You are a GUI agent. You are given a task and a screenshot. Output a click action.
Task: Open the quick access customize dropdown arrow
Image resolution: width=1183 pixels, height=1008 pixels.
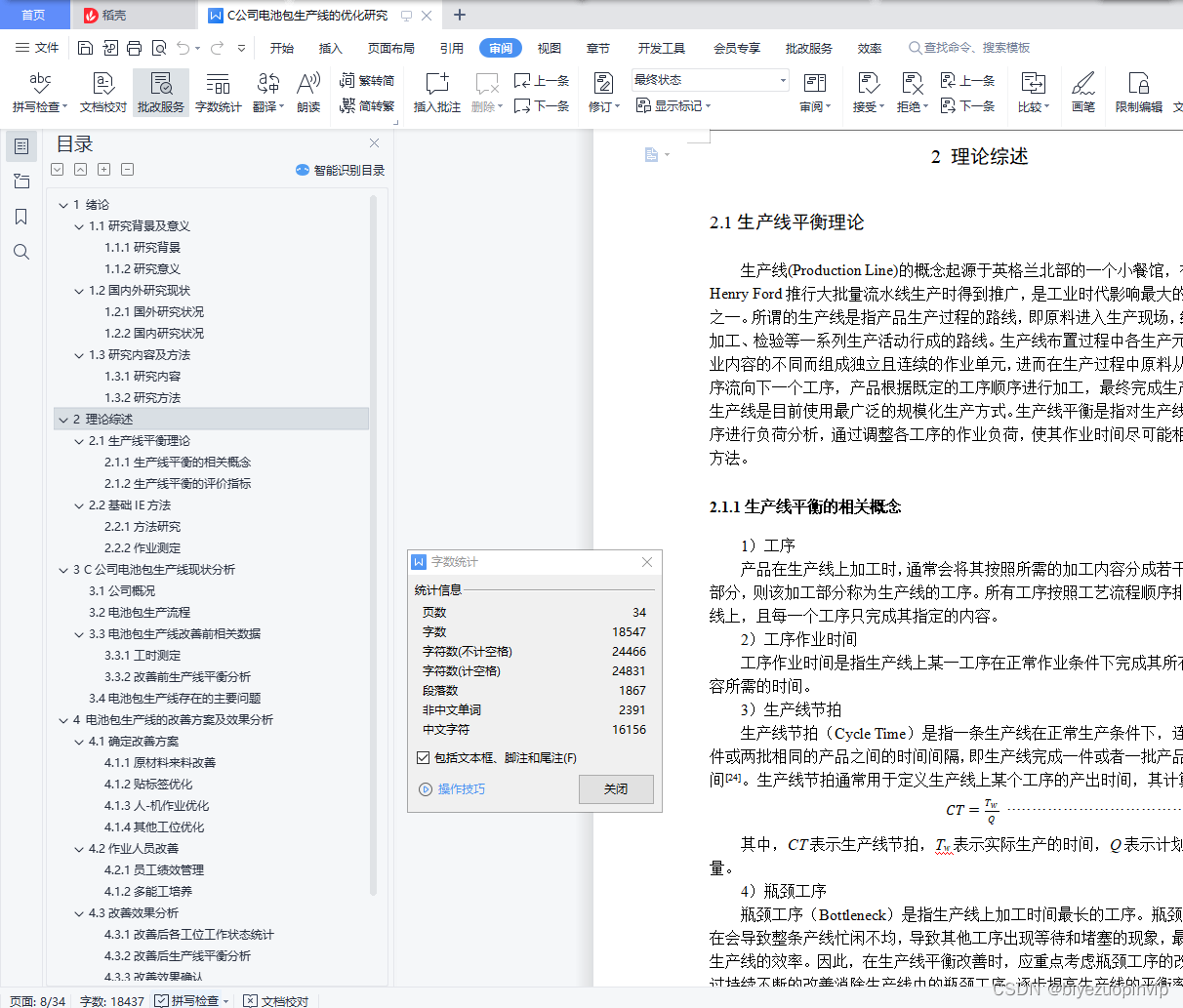pyautogui.click(x=242, y=48)
